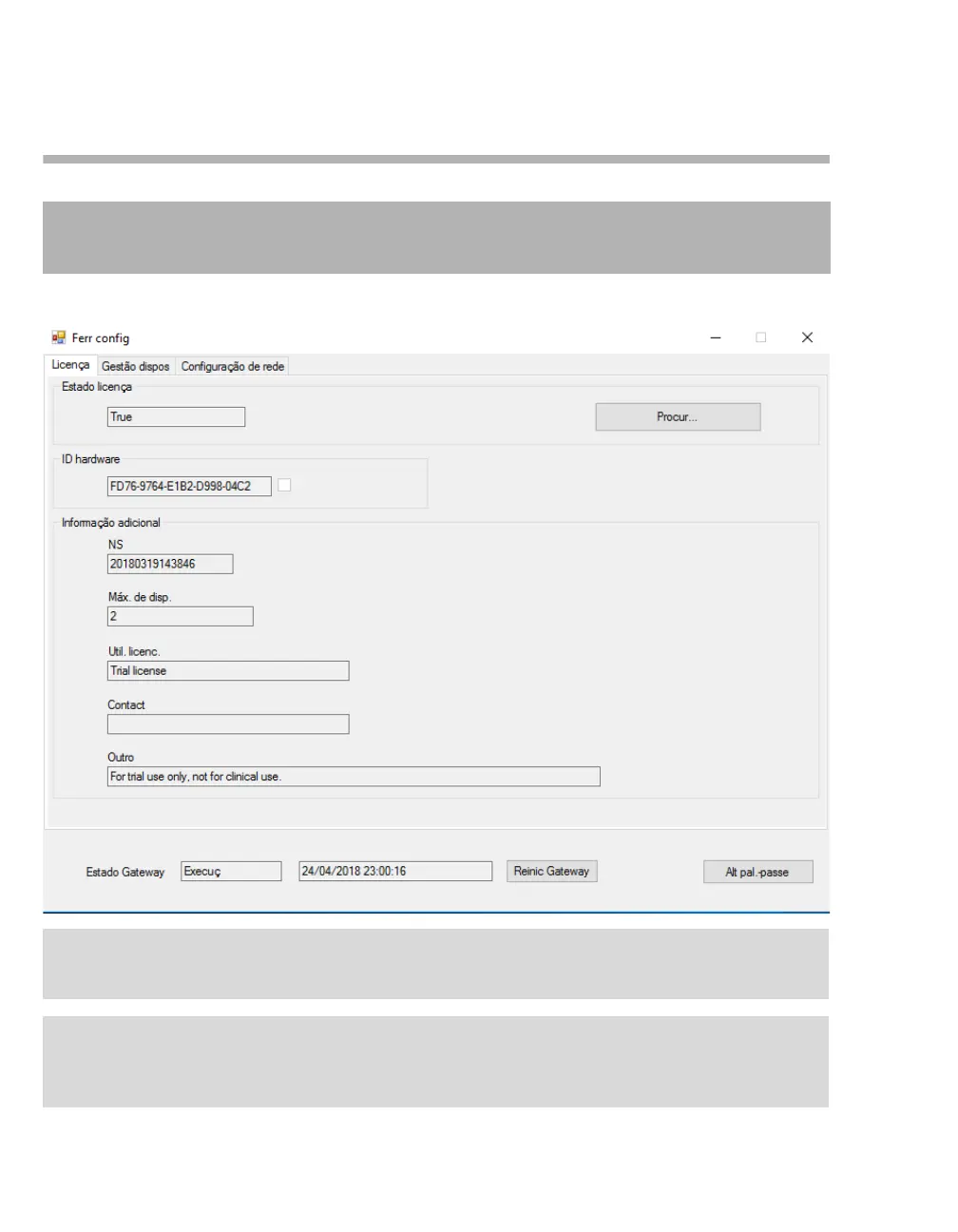This screenshot has width=958, height=1232.
Task: Click the Estado licença field showing True
Action: [176, 417]
